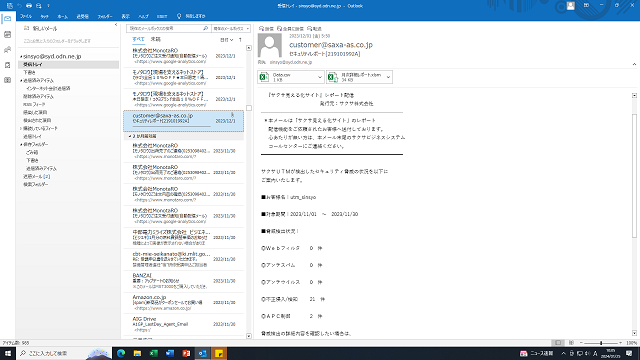The height and width of the screenshot is (360, 640).
Task: Click the Undo arrow in the title bar
Action: point(19,6)
